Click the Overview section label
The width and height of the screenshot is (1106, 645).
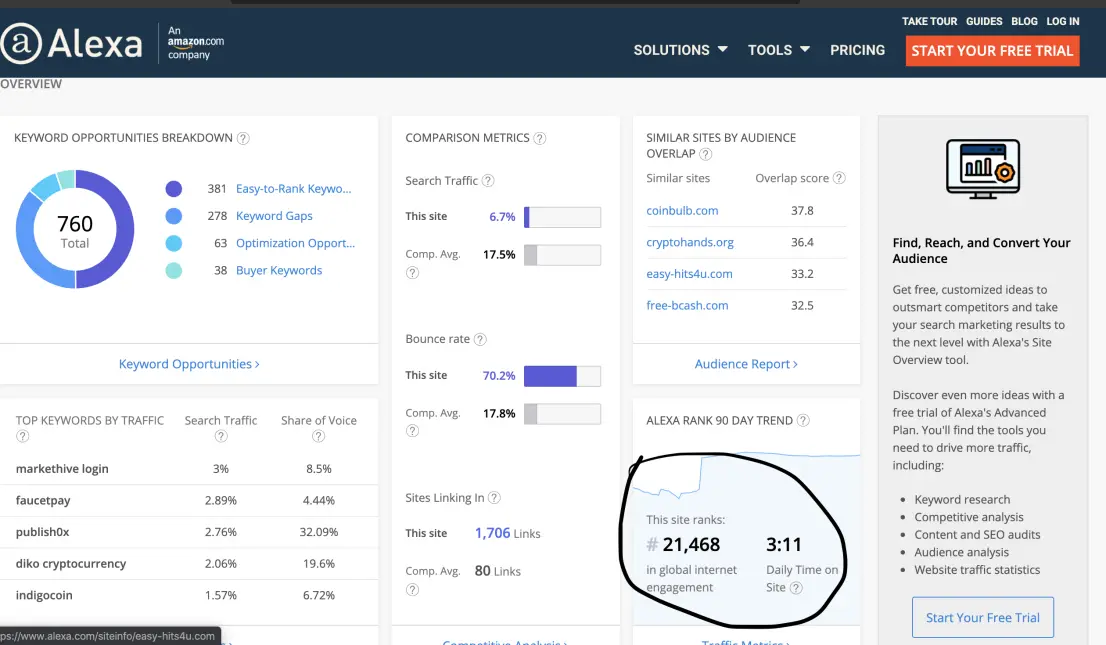[31, 84]
